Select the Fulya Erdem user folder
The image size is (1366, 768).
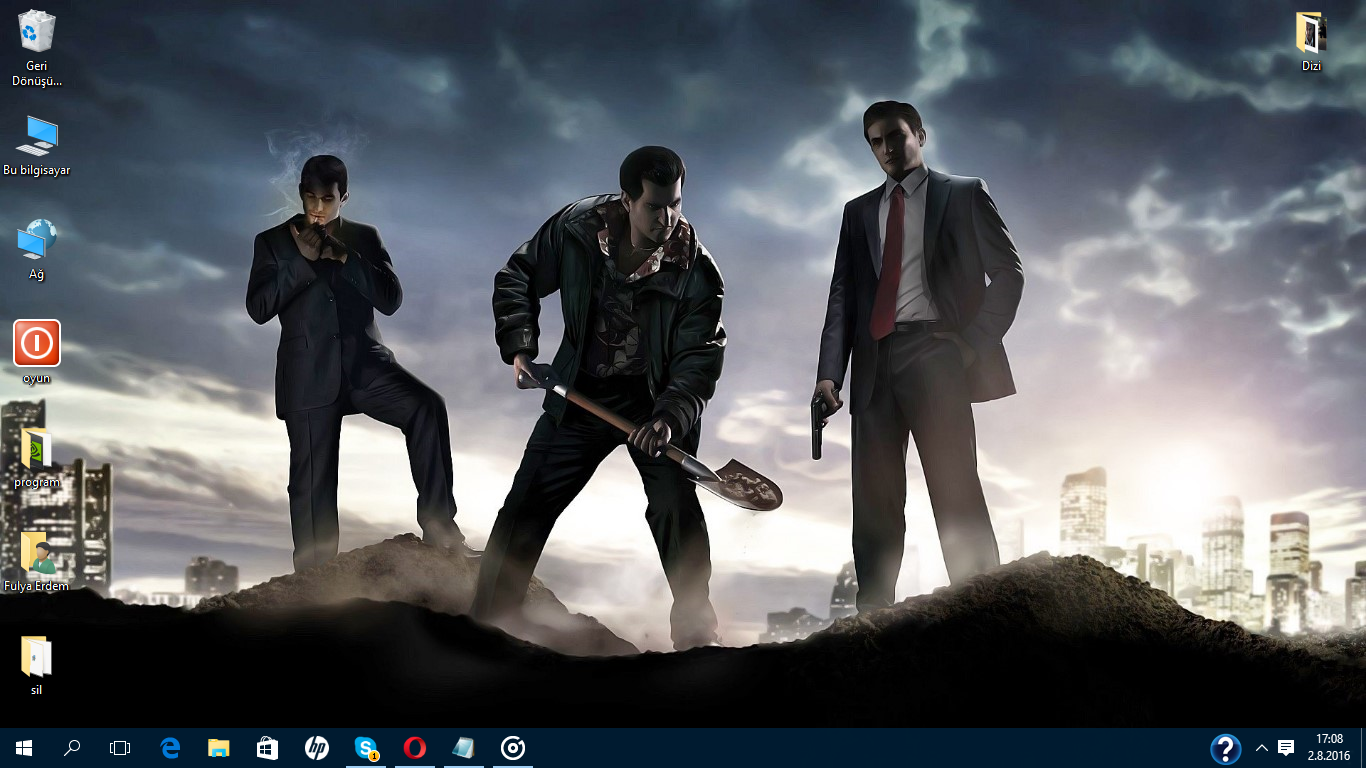[x=37, y=561]
